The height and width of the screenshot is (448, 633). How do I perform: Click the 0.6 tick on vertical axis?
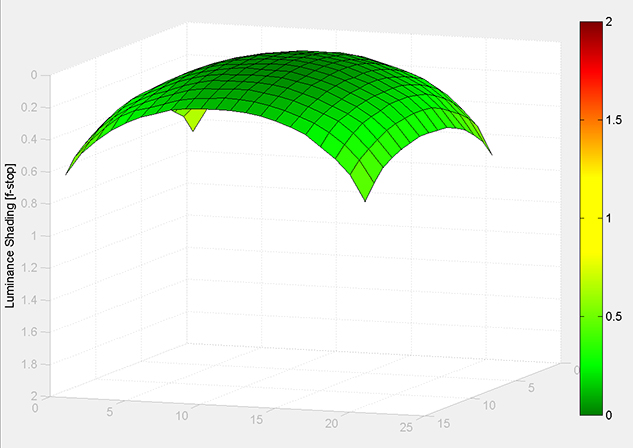29,172
